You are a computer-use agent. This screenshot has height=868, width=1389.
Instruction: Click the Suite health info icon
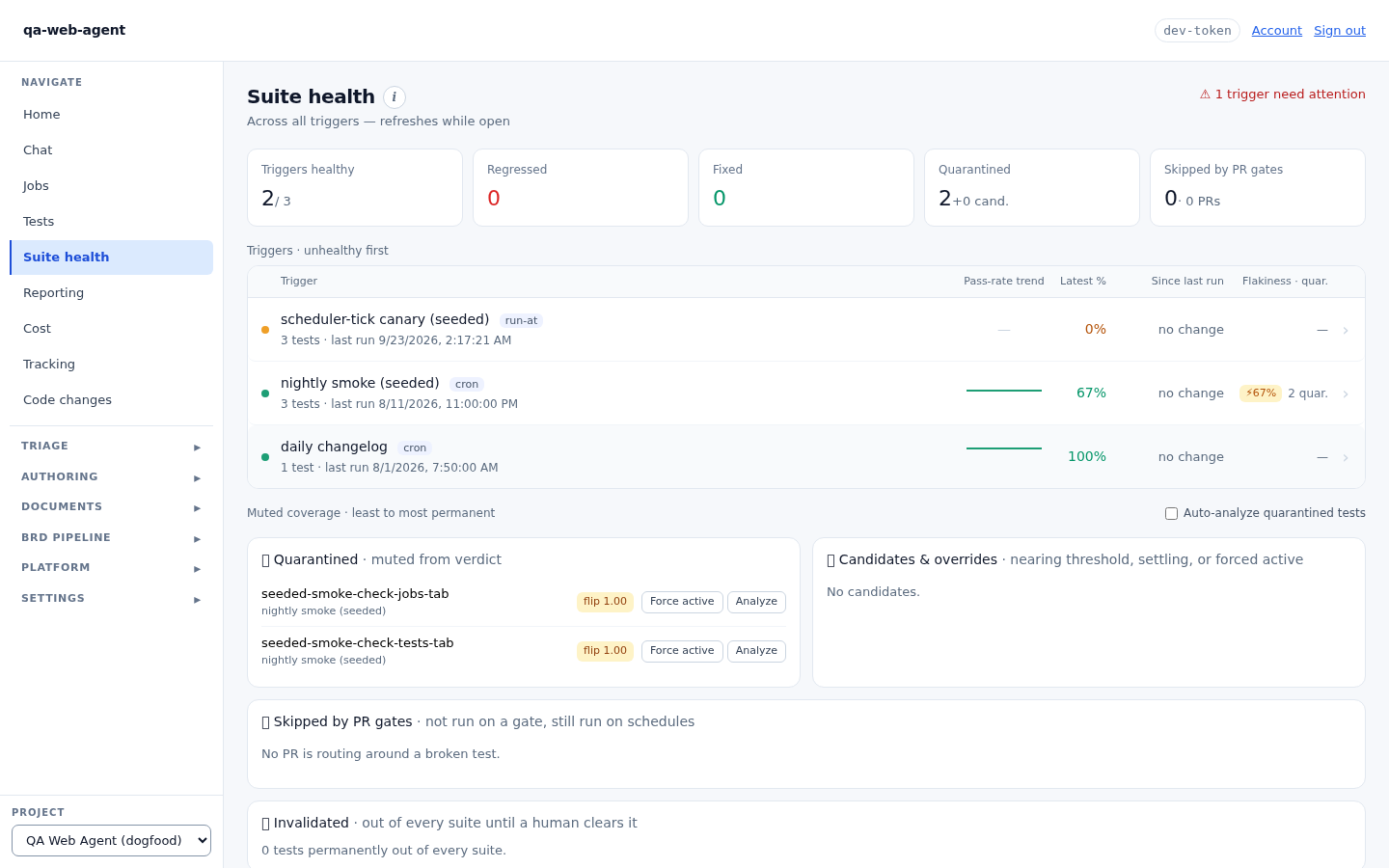tap(395, 97)
